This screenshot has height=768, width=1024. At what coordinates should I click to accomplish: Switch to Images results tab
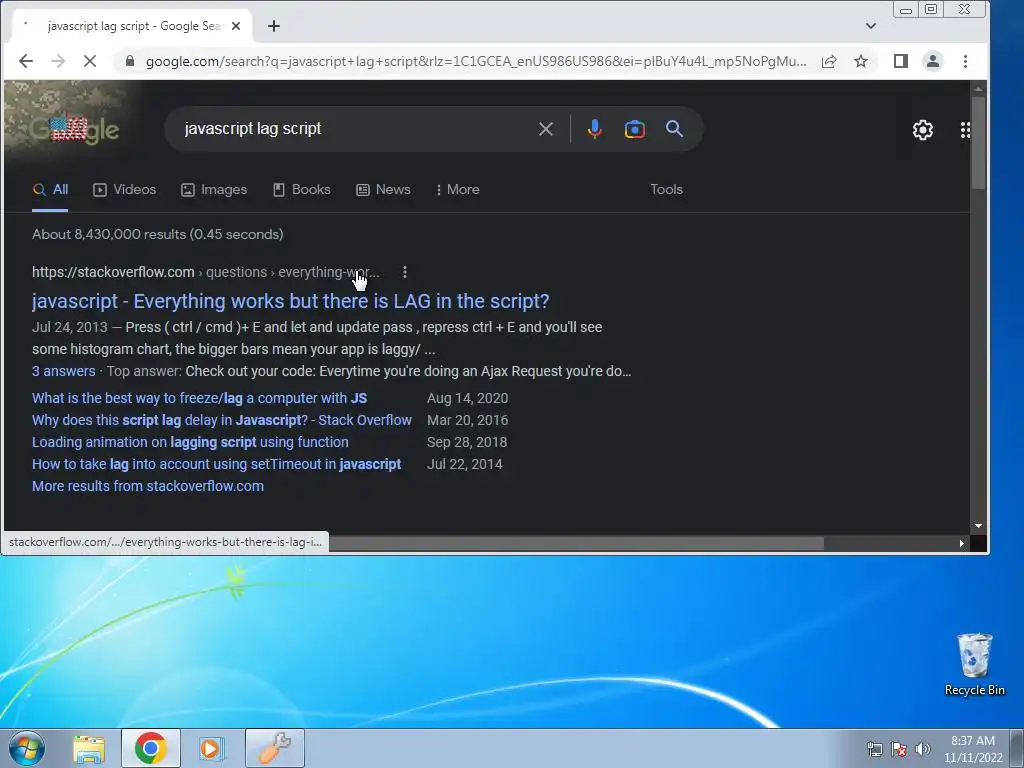tap(214, 189)
